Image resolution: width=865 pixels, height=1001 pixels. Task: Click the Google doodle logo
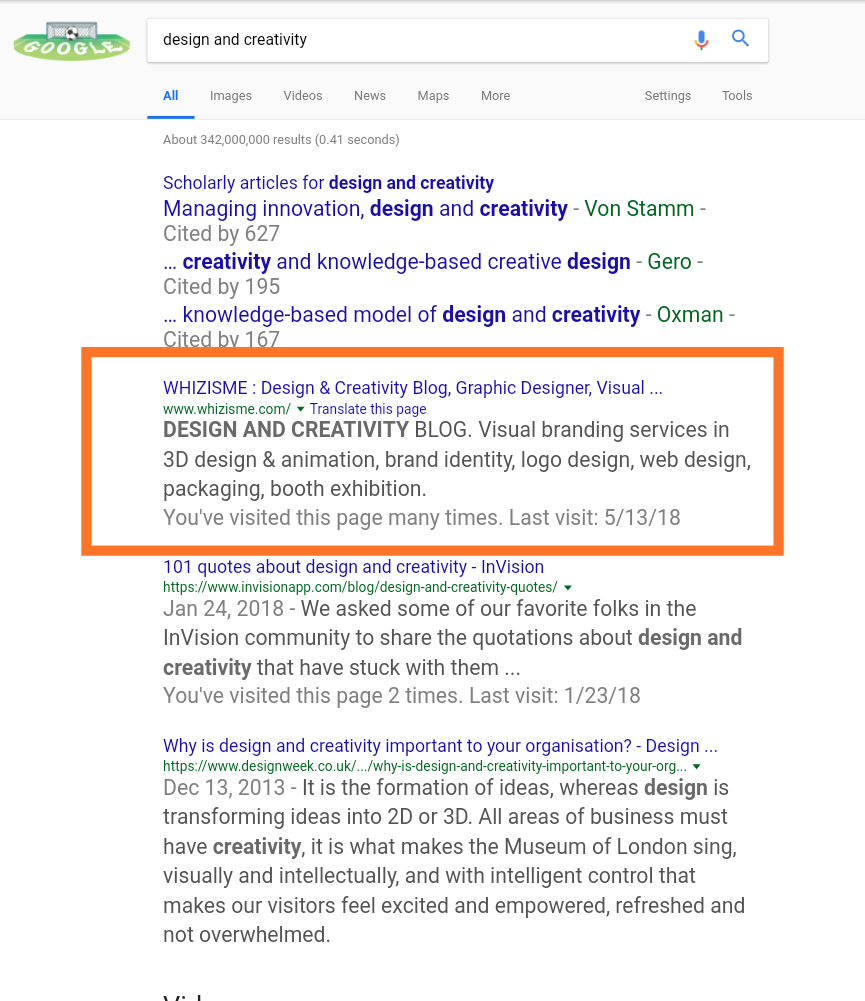(71, 41)
